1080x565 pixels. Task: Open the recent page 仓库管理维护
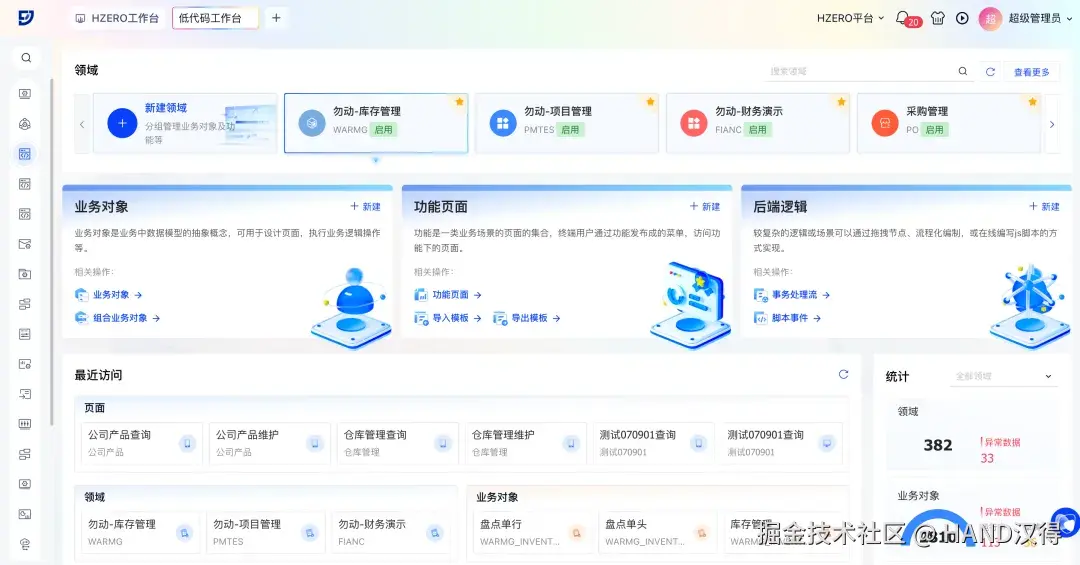[526, 443]
